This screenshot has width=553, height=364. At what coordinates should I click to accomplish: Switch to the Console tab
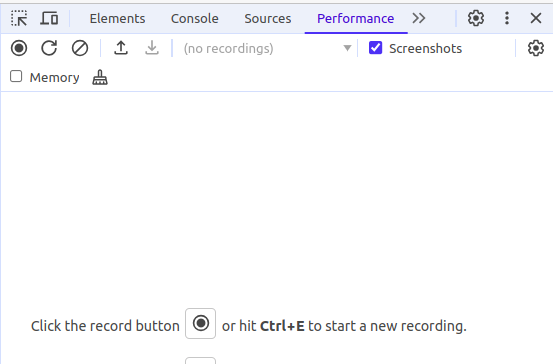pos(195,18)
